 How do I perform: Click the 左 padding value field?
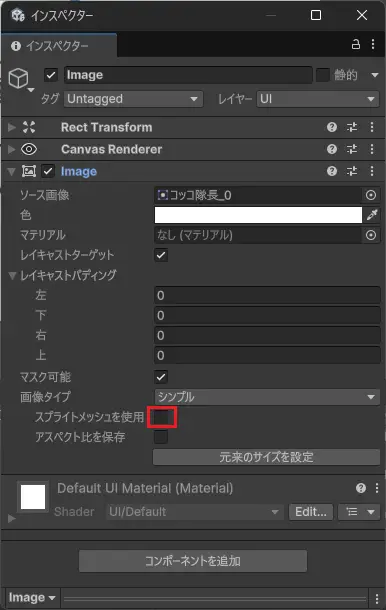point(267,295)
